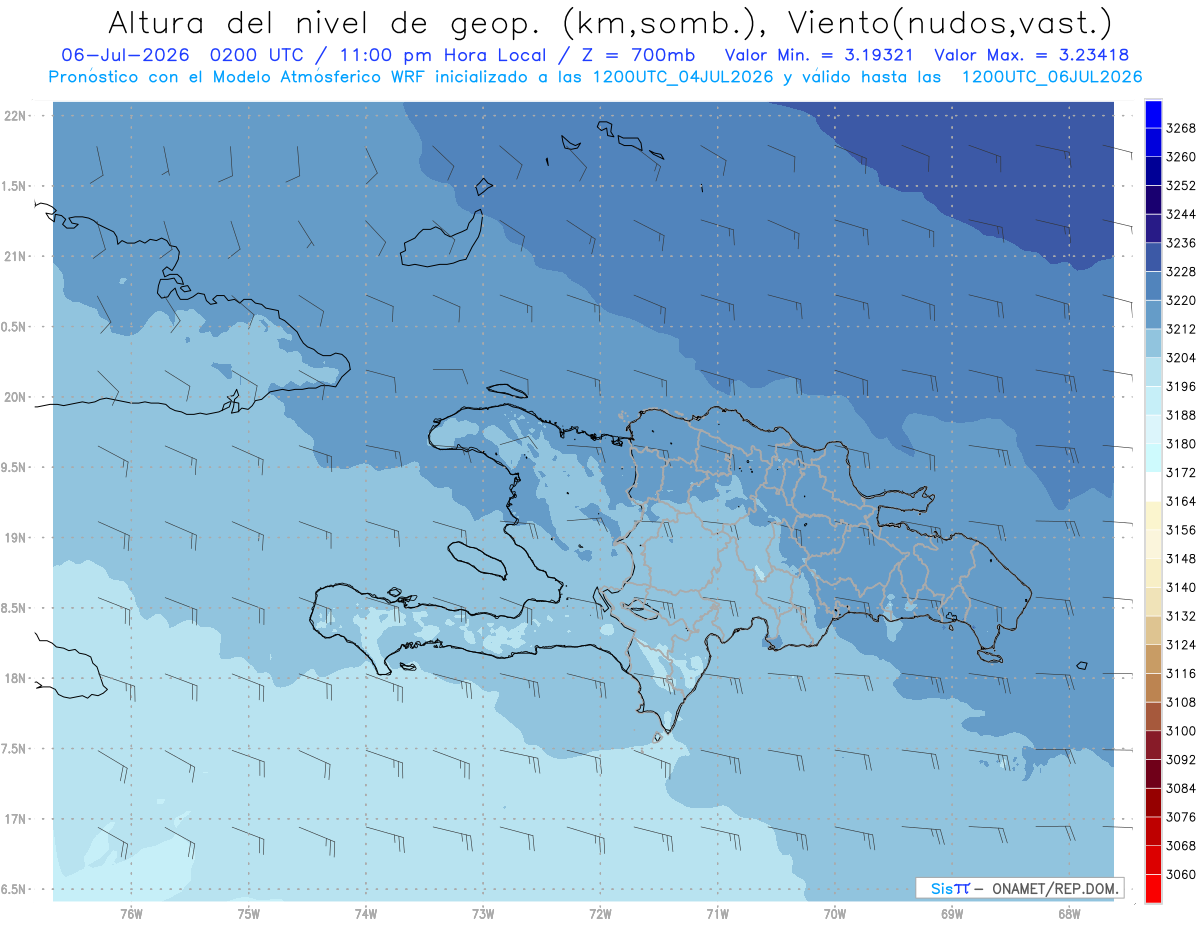The width and height of the screenshot is (1200, 927).
Task: Click the 3076 colorbar value
Action: coord(1181,817)
